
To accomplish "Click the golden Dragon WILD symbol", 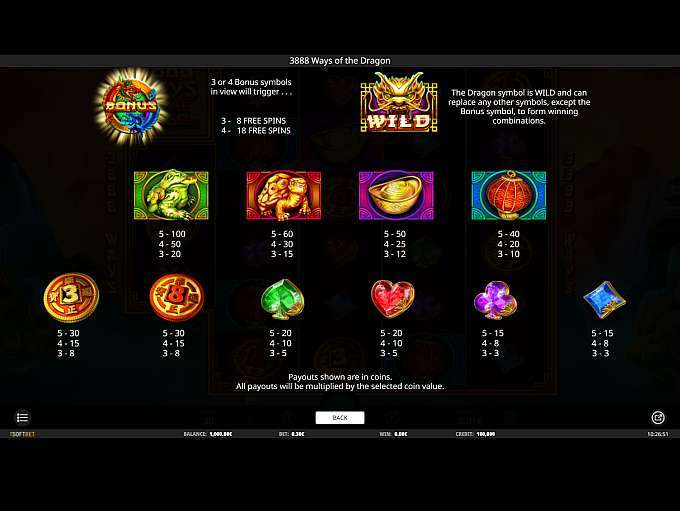I will (399, 102).
